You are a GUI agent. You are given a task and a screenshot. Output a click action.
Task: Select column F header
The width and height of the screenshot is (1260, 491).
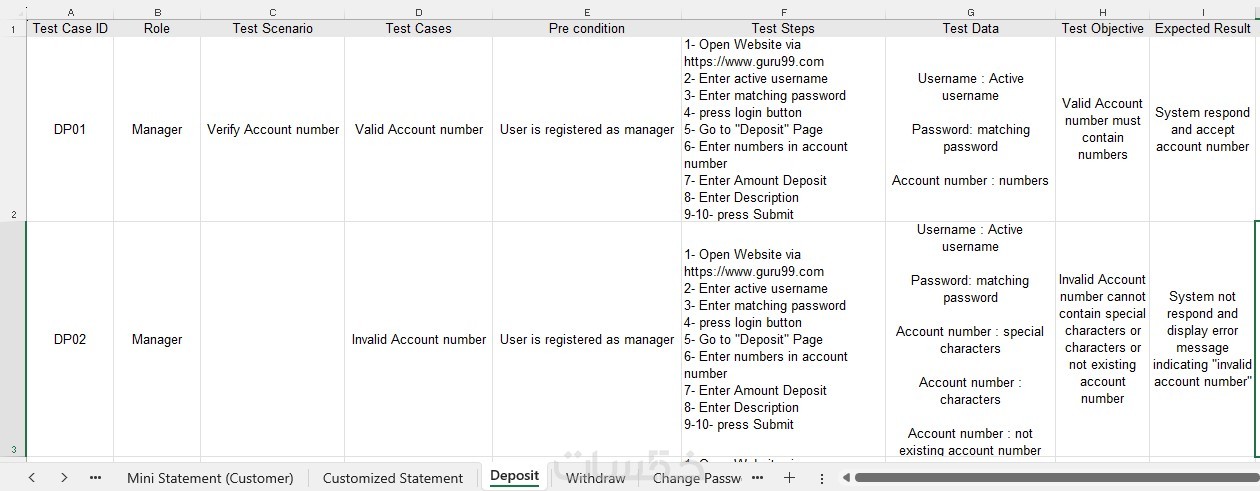pos(783,12)
